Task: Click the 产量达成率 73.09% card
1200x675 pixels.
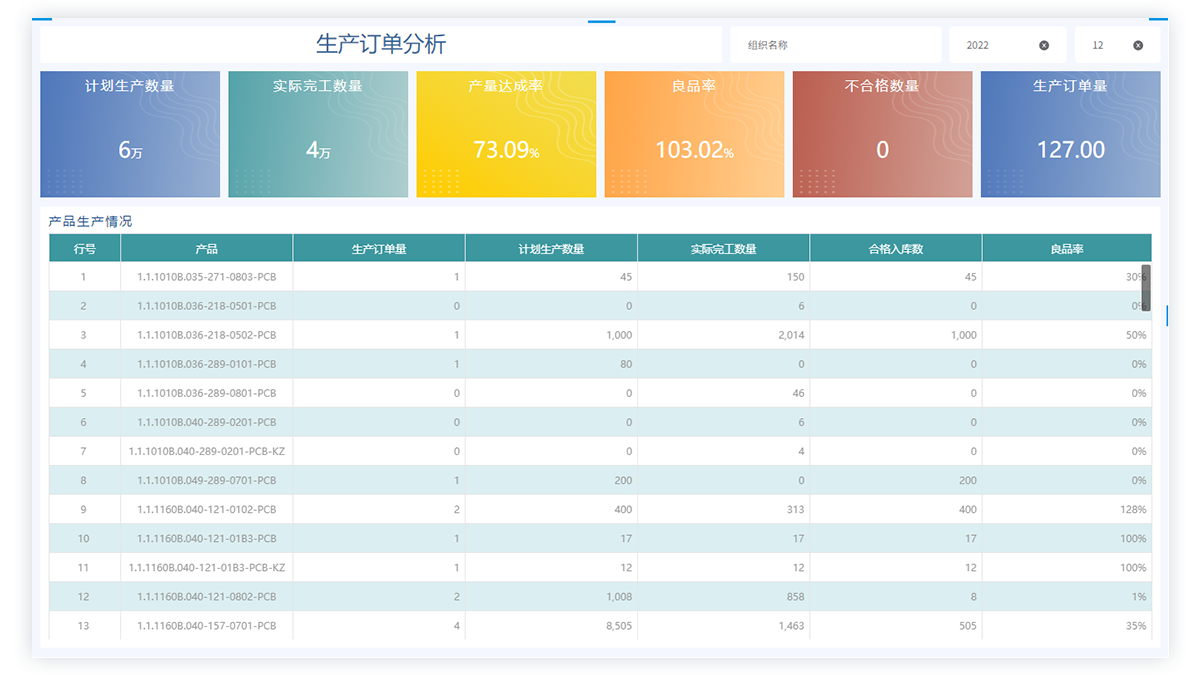Action: 506,134
